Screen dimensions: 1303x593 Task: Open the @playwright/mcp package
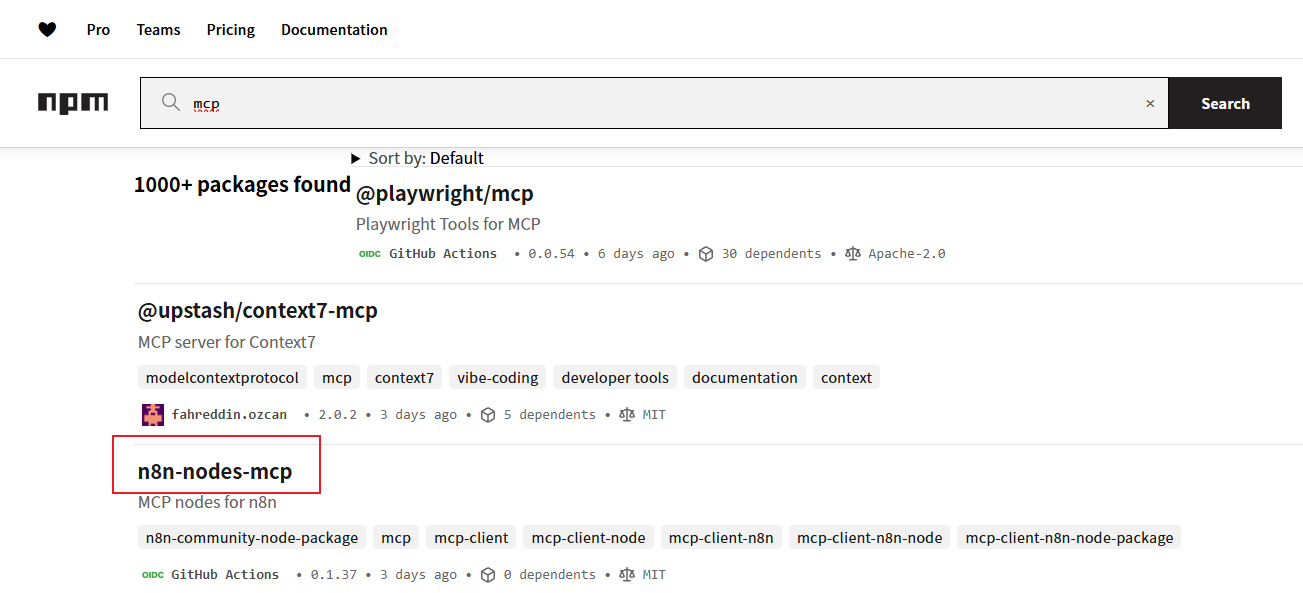445,194
